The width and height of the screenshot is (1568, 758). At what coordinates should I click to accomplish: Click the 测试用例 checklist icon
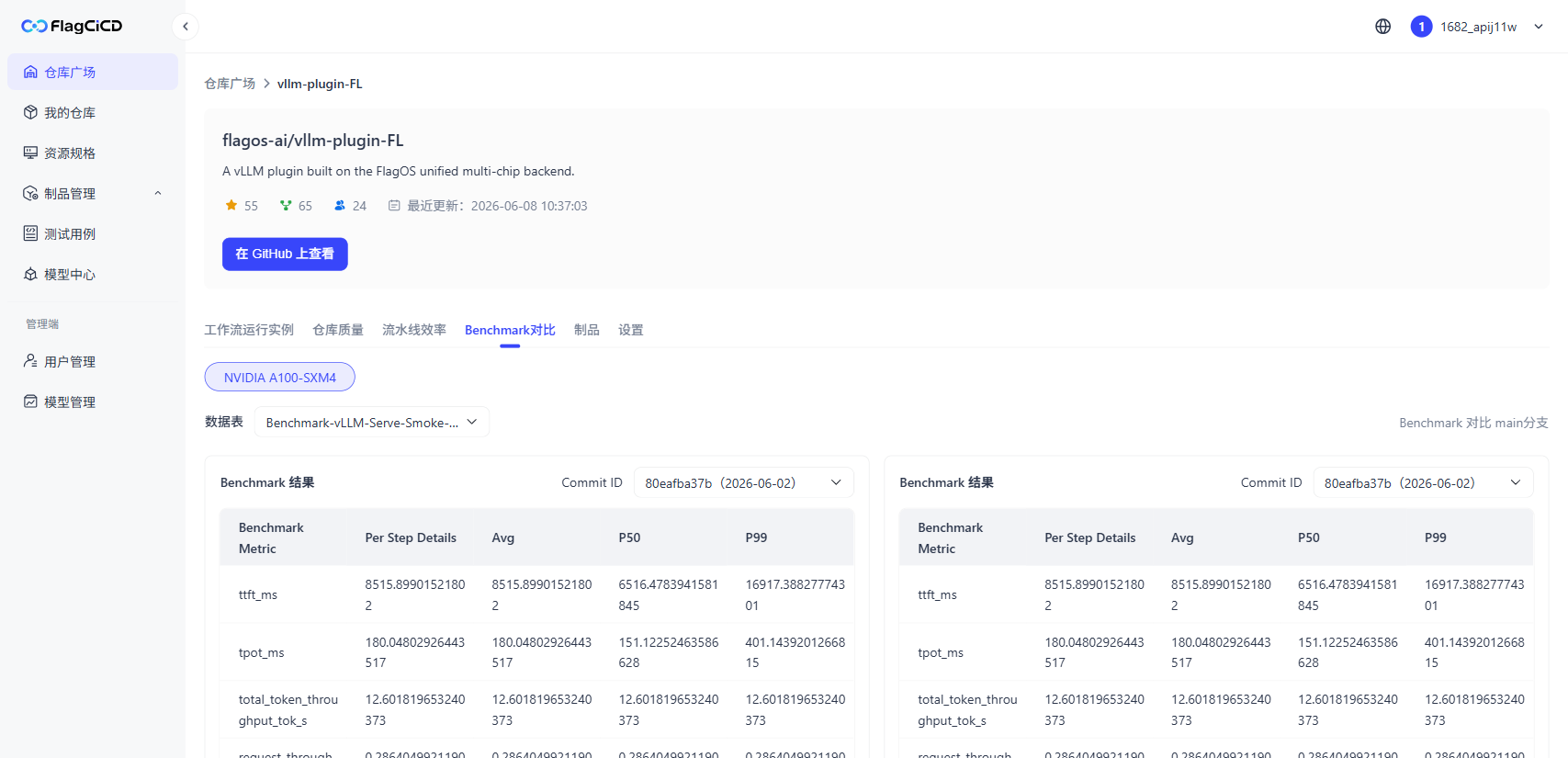[x=30, y=233]
